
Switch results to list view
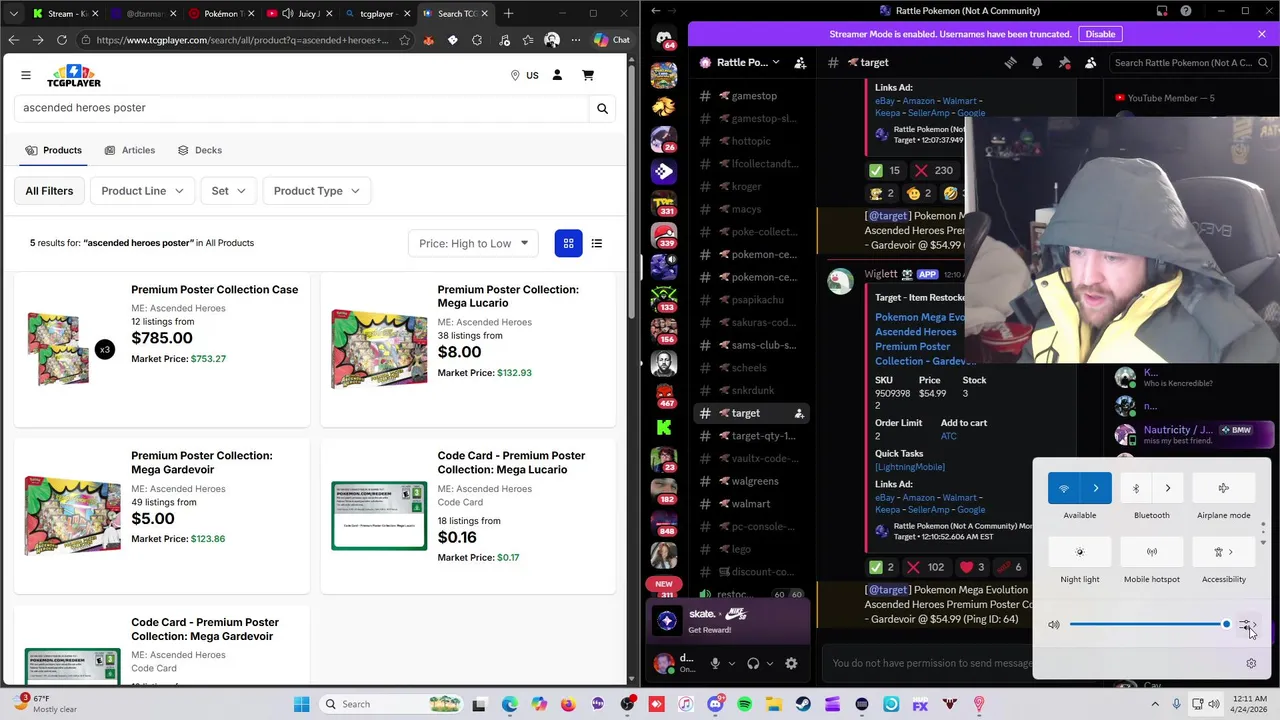pyautogui.click(x=596, y=243)
